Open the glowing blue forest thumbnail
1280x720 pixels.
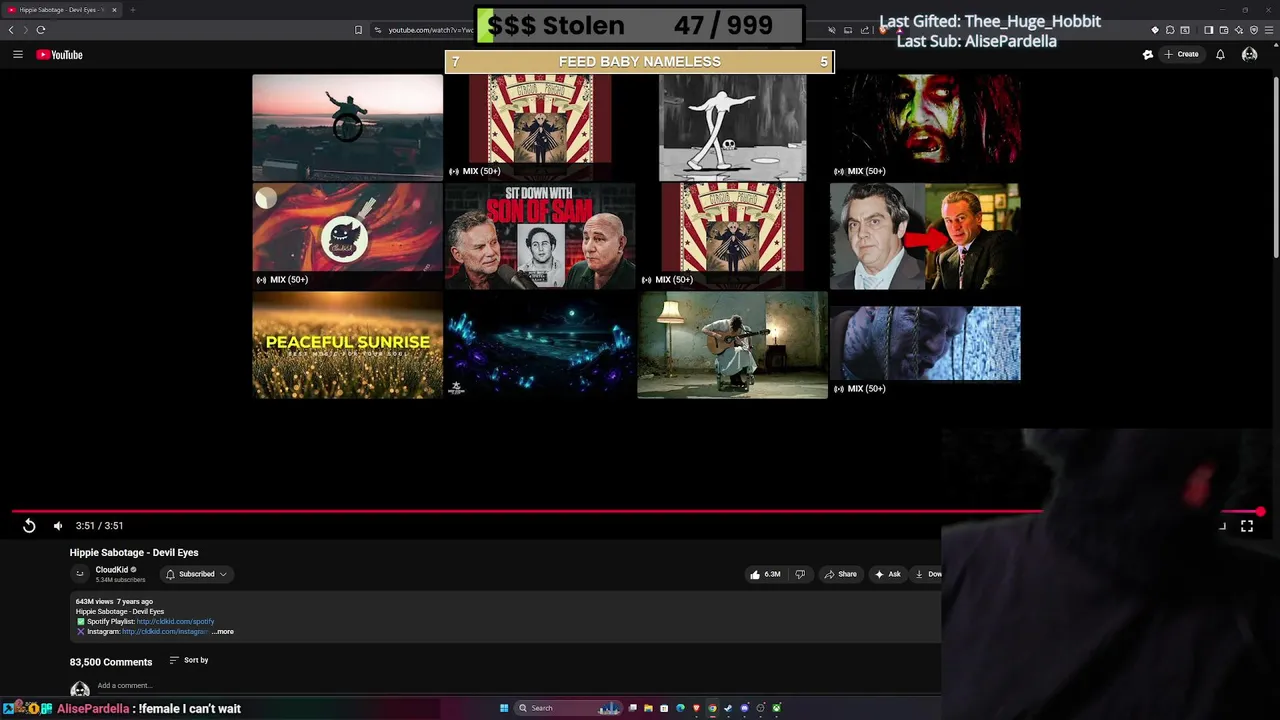(x=540, y=345)
